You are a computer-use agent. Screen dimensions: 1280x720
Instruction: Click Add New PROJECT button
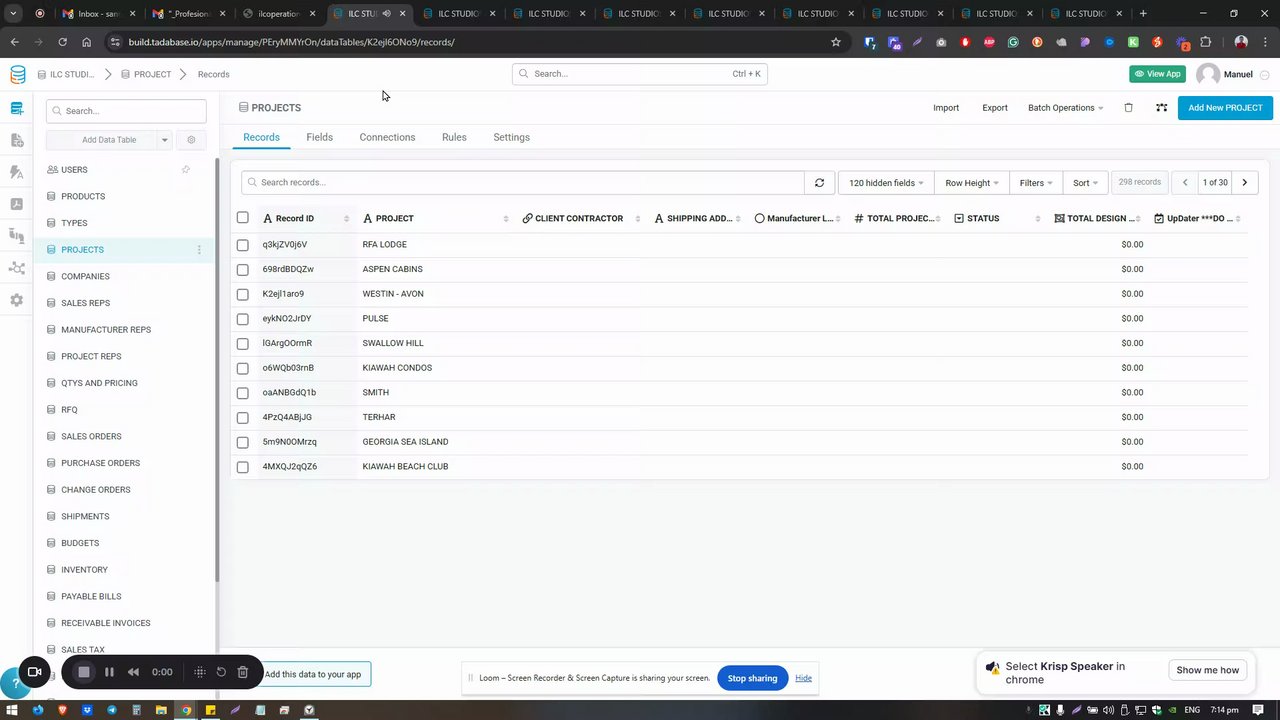[1225, 108]
